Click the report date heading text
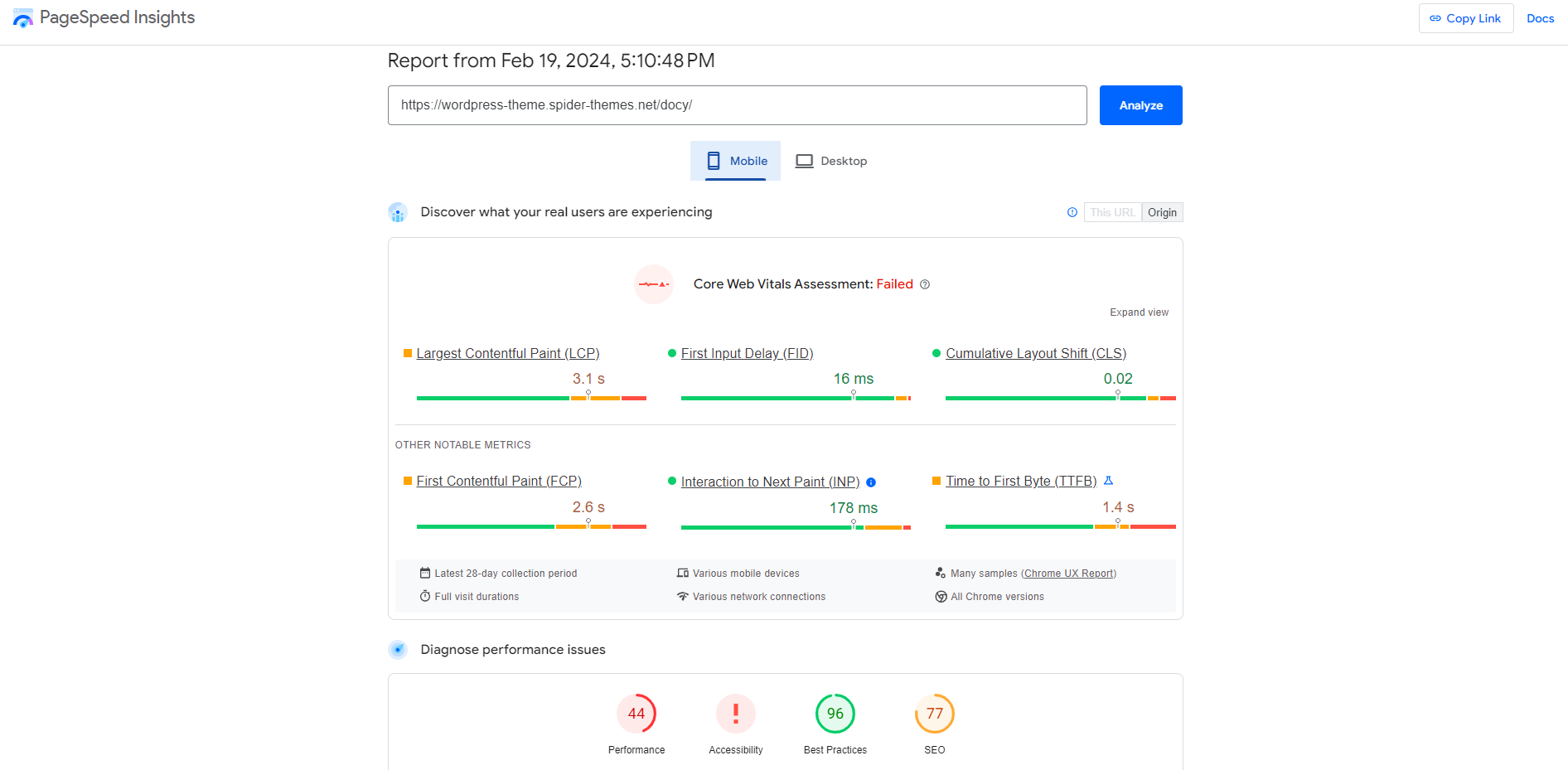1568x770 pixels. 551,61
